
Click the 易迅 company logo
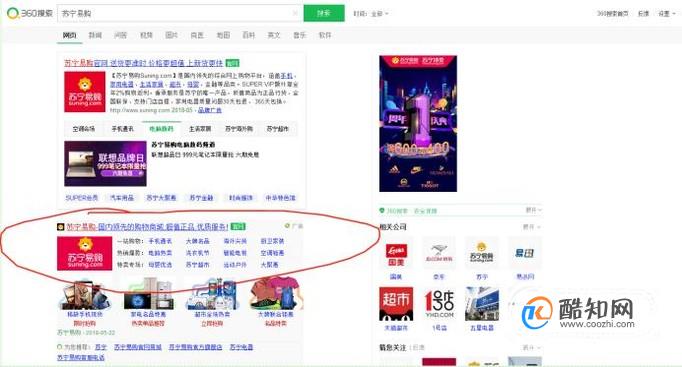(525, 254)
